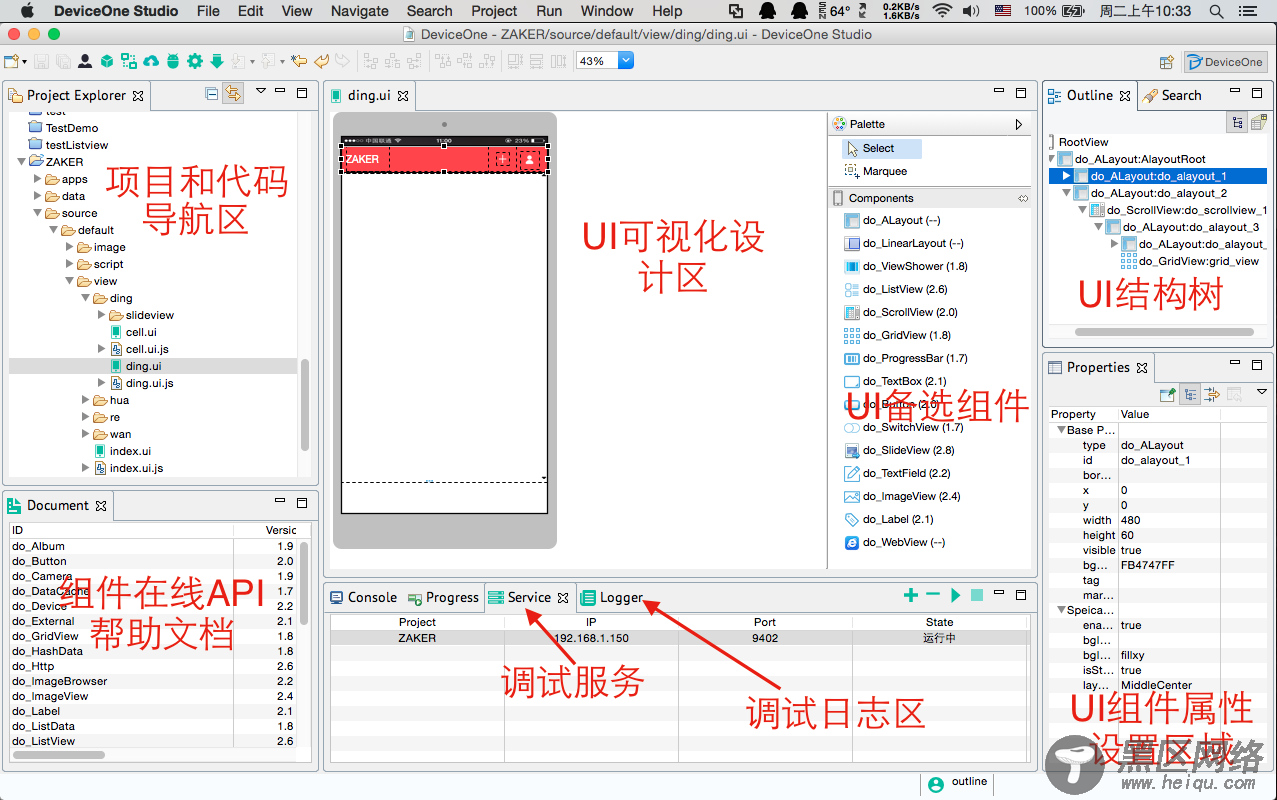Click the green download arrow toolbar icon
The height and width of the screenshot is (800, 1277).
(x=216, y=61)
